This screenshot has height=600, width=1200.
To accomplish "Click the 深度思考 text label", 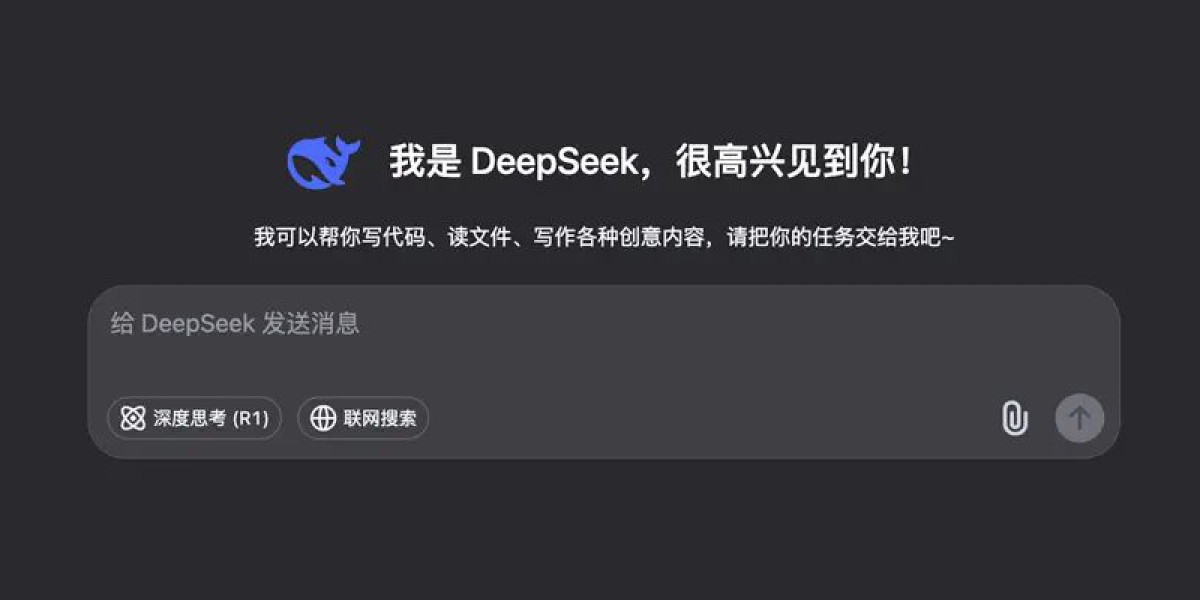I will click(x=190, y=419).
